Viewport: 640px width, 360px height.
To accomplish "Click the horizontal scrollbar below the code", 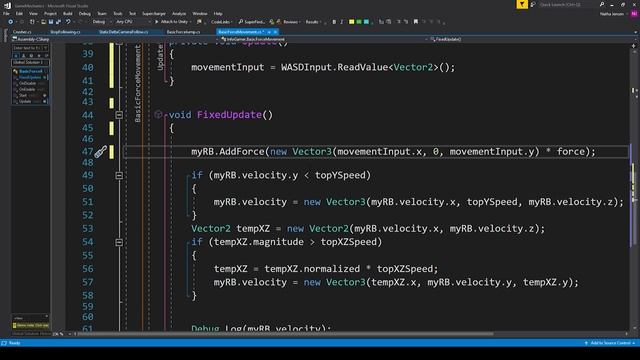I will [285, 334].
